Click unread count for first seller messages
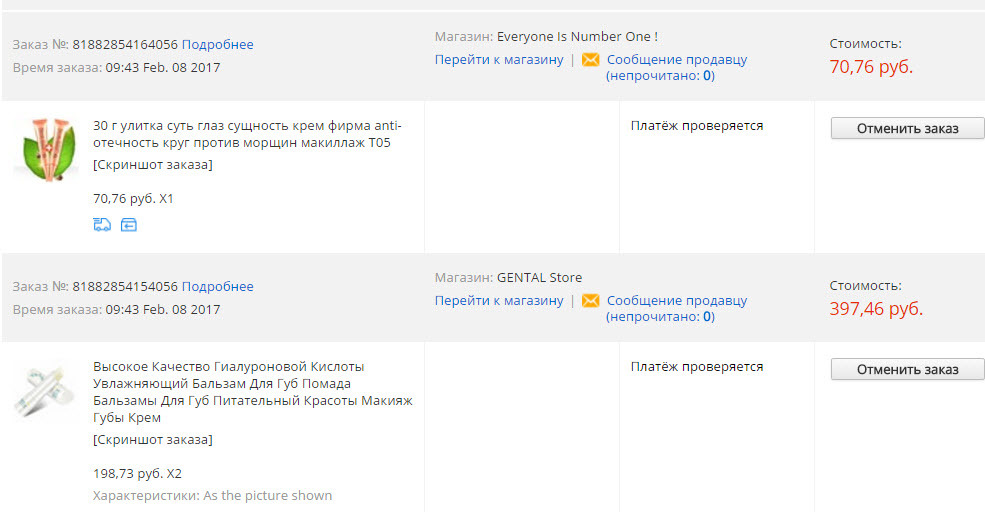The width and height of the screenshot is (985, 512). 707,76
